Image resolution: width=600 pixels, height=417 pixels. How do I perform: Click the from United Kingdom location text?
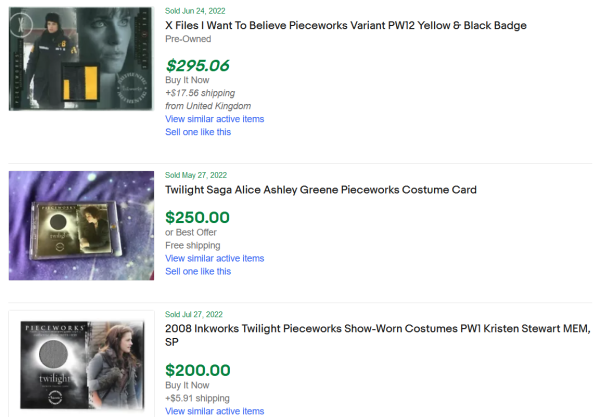(x=208, y=106)
